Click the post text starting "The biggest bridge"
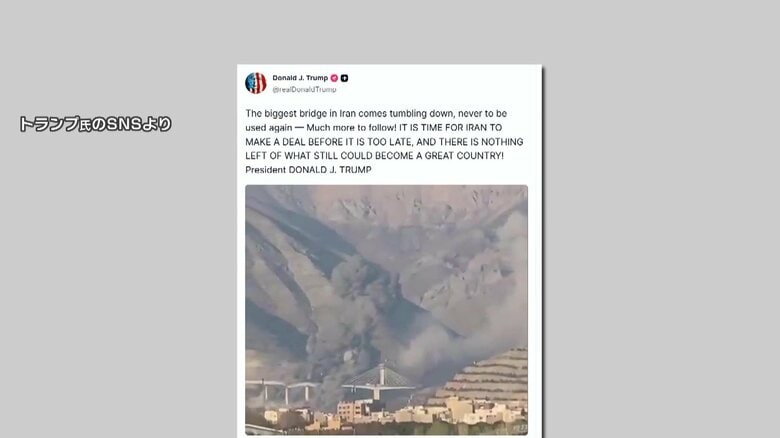Viewport: 780px width, 438px height. point(384,142)
